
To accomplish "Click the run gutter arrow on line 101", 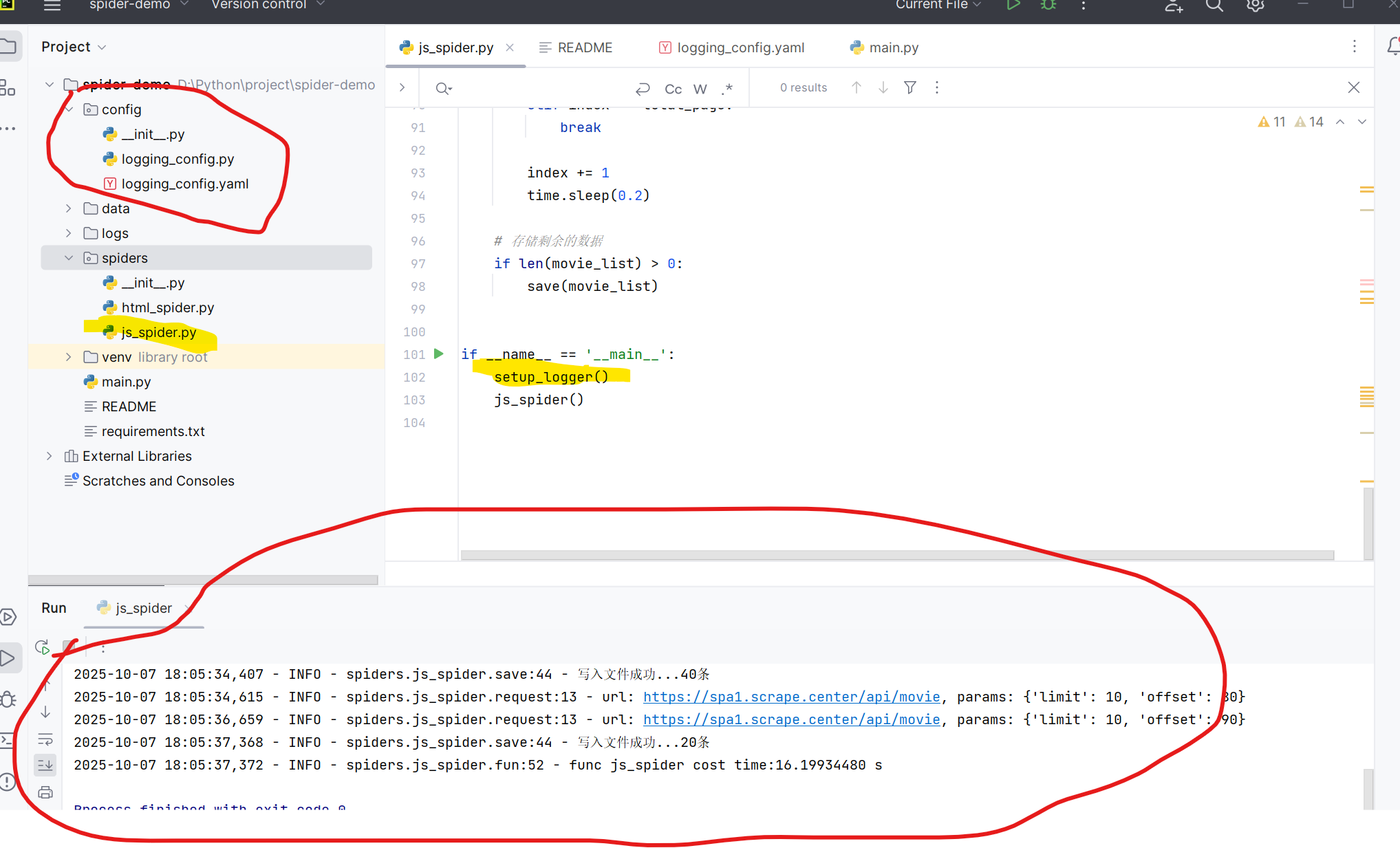I will (x=439, y=354).
